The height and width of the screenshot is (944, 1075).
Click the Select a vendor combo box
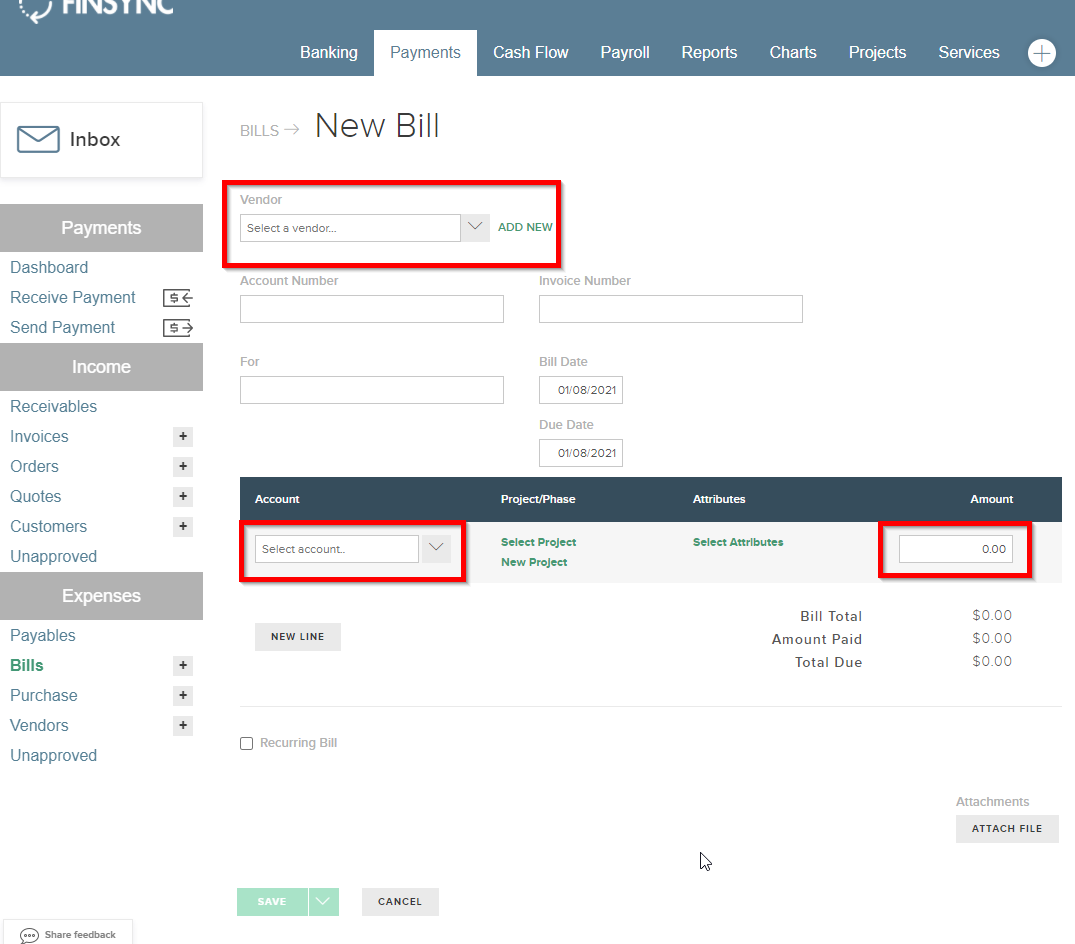[x=350, y=228]
